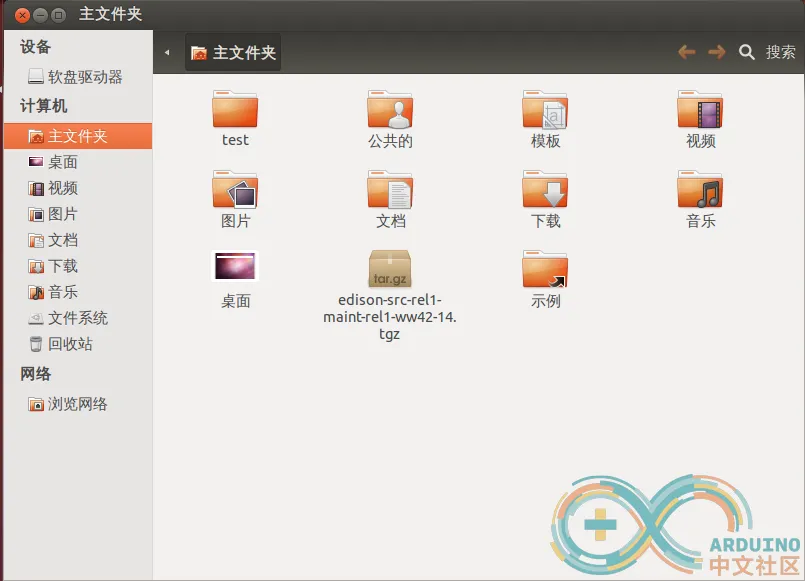The height and width of the screenshot is (581, 805).
Task: Select 浏览网络 in the sidebar
Action: pos(77,404)
